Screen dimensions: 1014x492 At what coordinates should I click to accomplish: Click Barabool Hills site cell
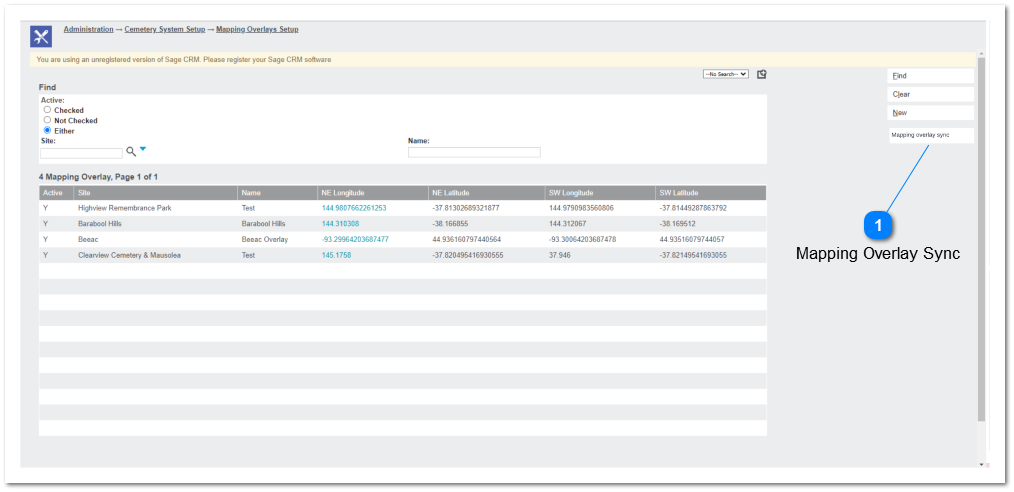click(x=100, y=224)
